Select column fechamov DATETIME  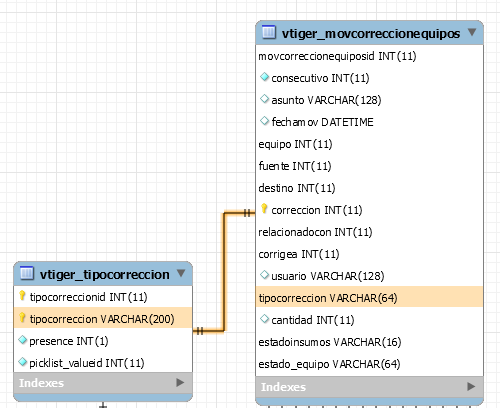(369, 122)
